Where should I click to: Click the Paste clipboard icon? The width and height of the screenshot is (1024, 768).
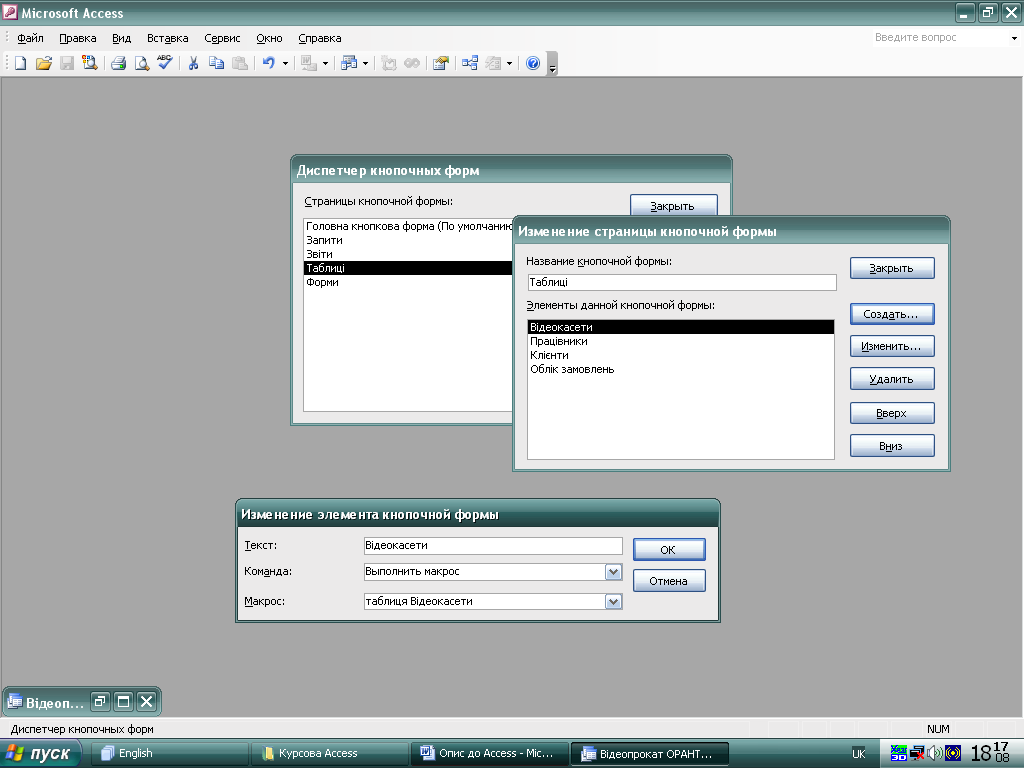(240, 63)
